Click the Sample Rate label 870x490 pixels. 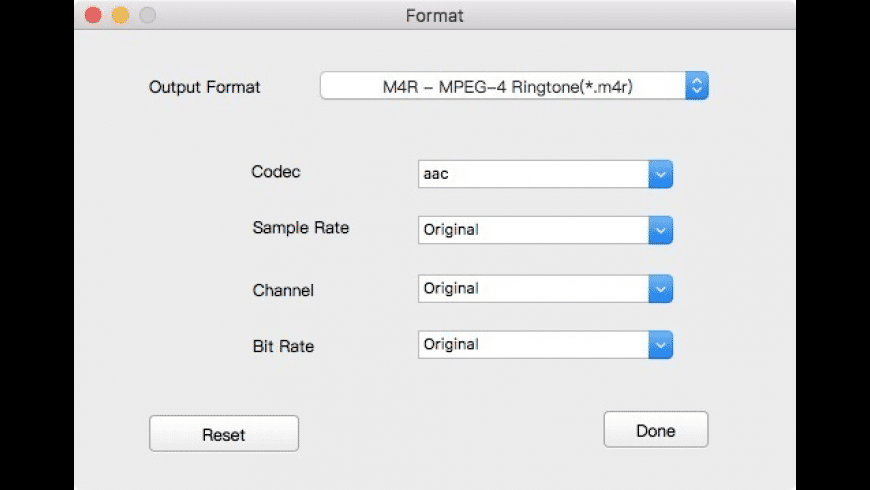tap(301, 228)
